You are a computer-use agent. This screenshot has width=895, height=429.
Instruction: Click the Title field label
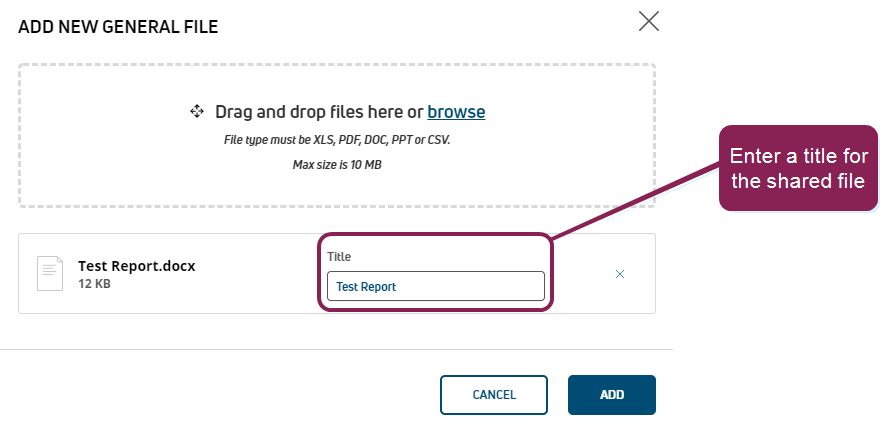click(x=339, y=257)
